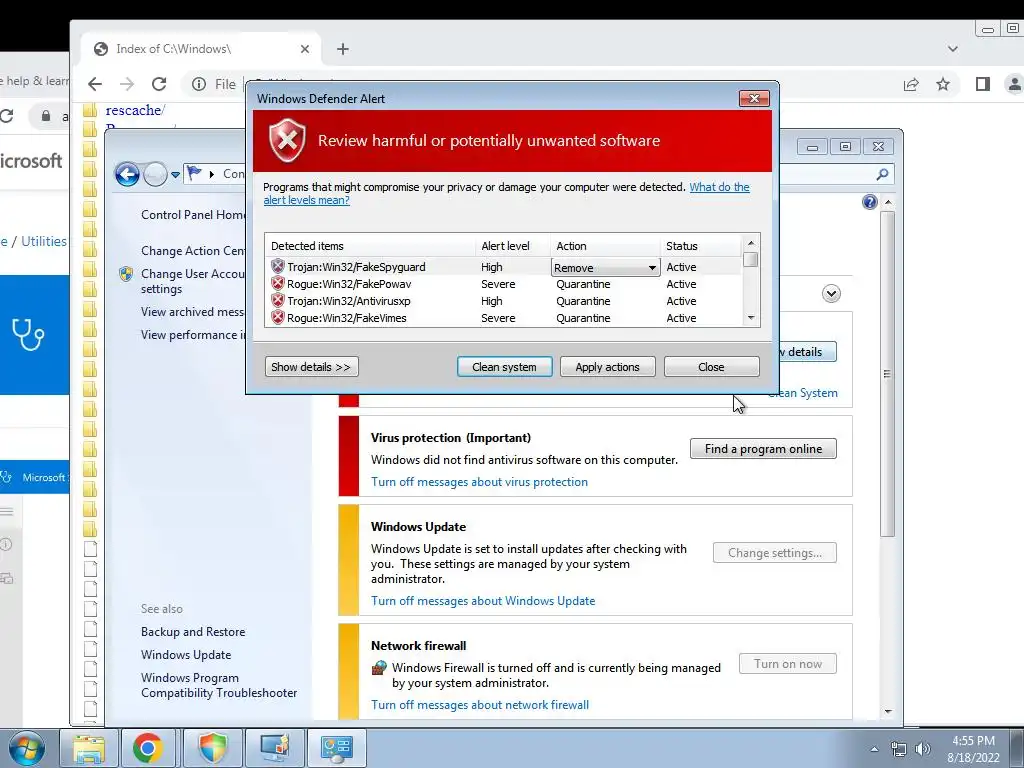The height and width of the screenshot is (768, 1024).
Task: Open the security shield app in taskbar
Action: coord(213,748)
